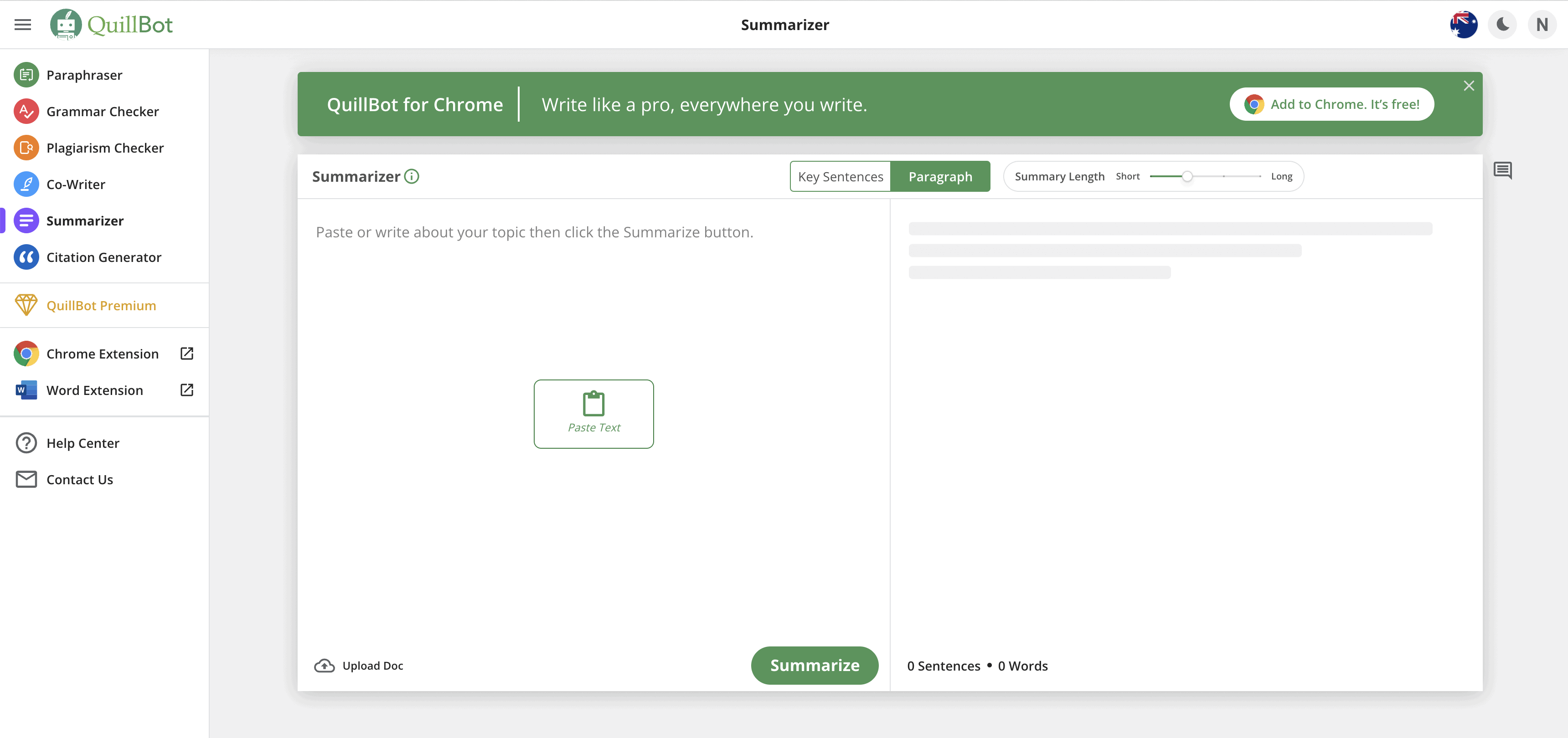
Task: Select the Paraphraser tool icon
Action: (x=26, y=74)
